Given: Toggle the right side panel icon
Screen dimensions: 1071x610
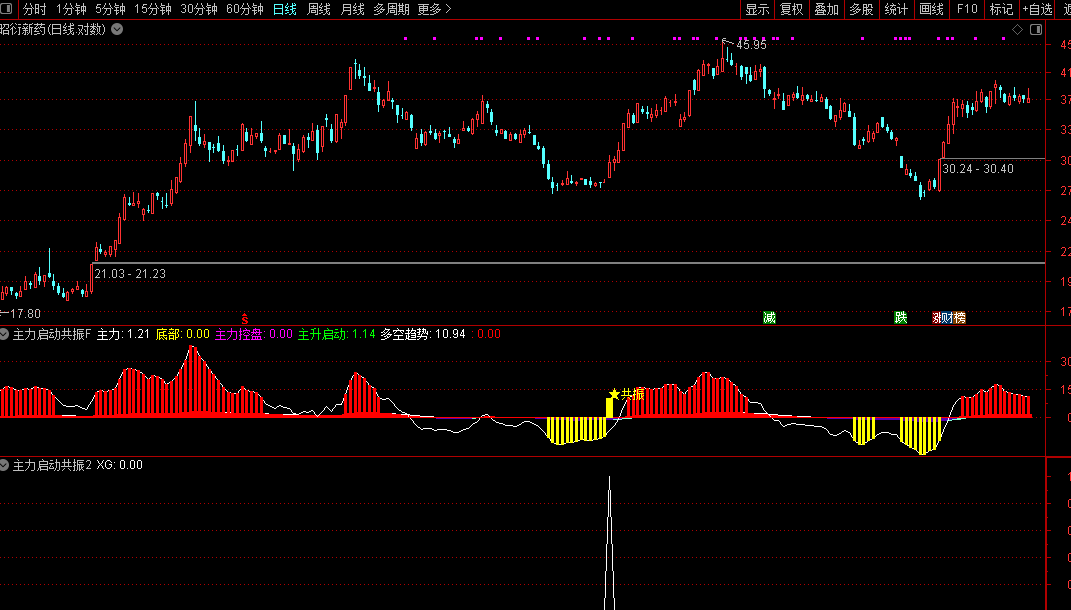Looking at the screenshot, I should 1036,29.
